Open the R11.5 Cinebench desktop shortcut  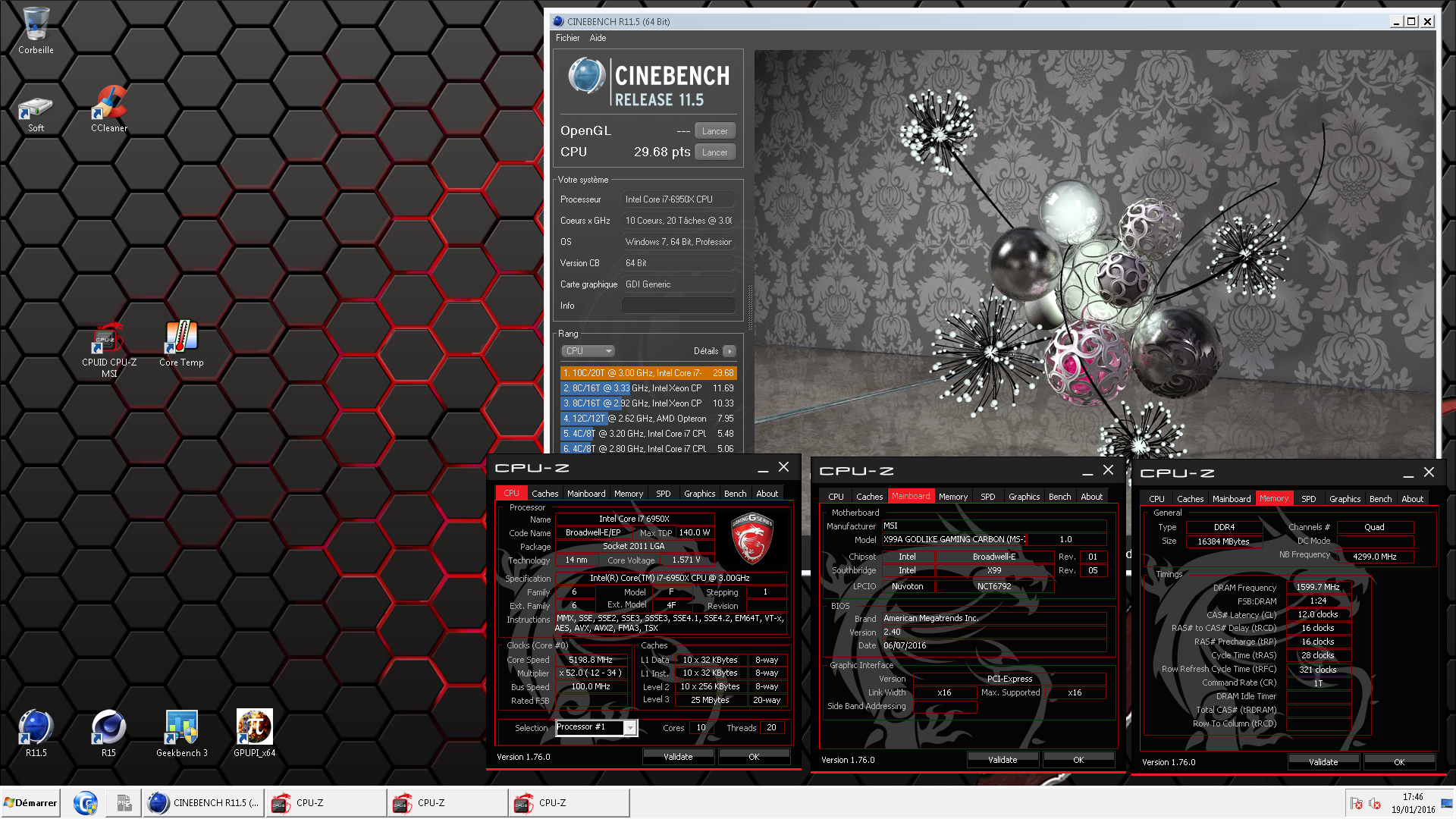pyautogui.click(x=36, y=733)
